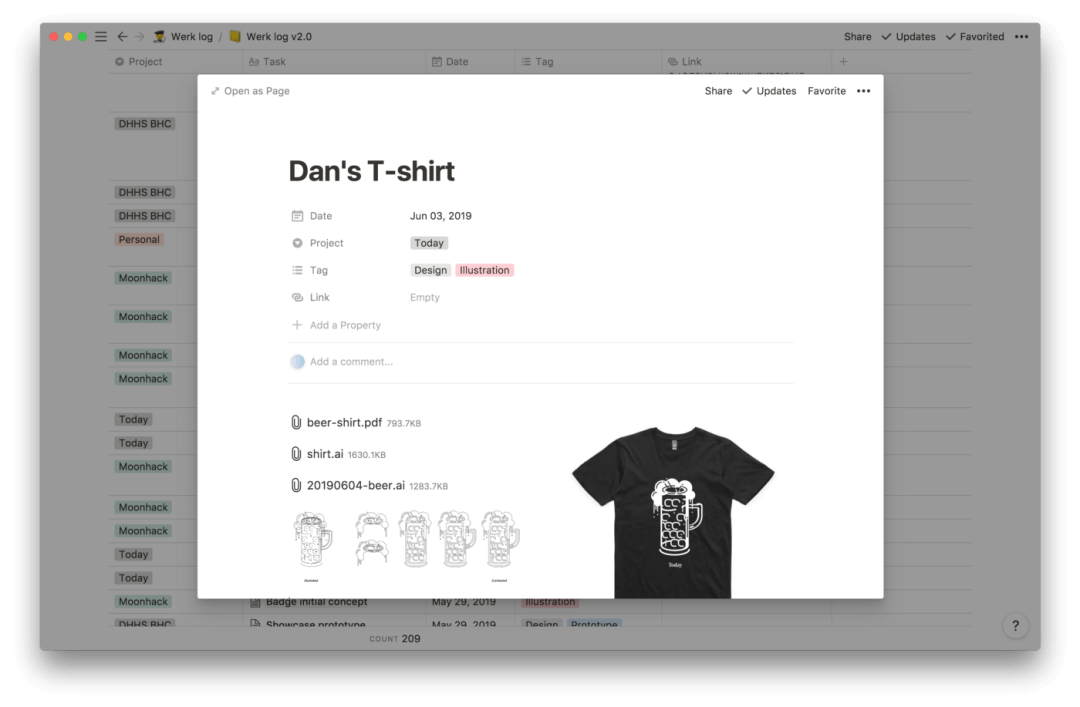This screenshot has width=1080, height=707.
Task: Click the paperclip icon for shirt.ai
Action: click(x=296, y=454)
